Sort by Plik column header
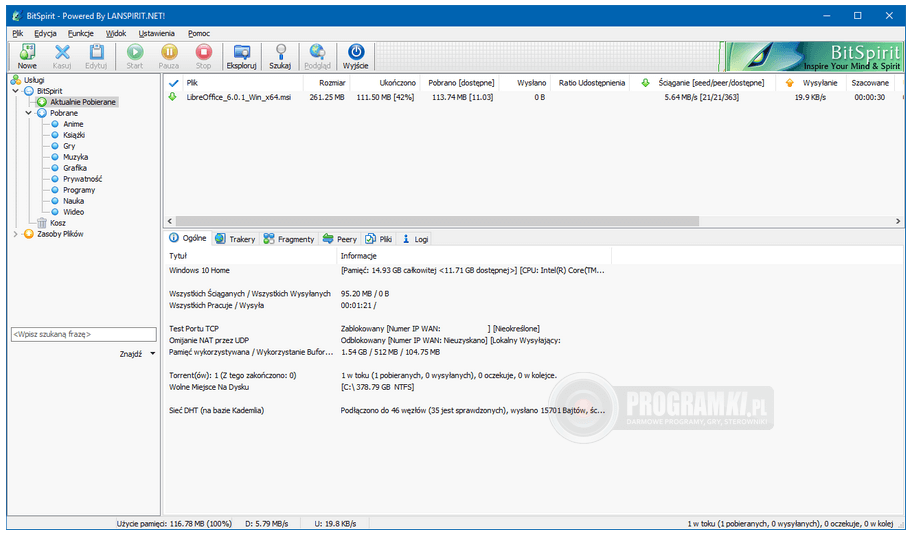The width and height of the screenshot is (917, 539). point(242,83)
